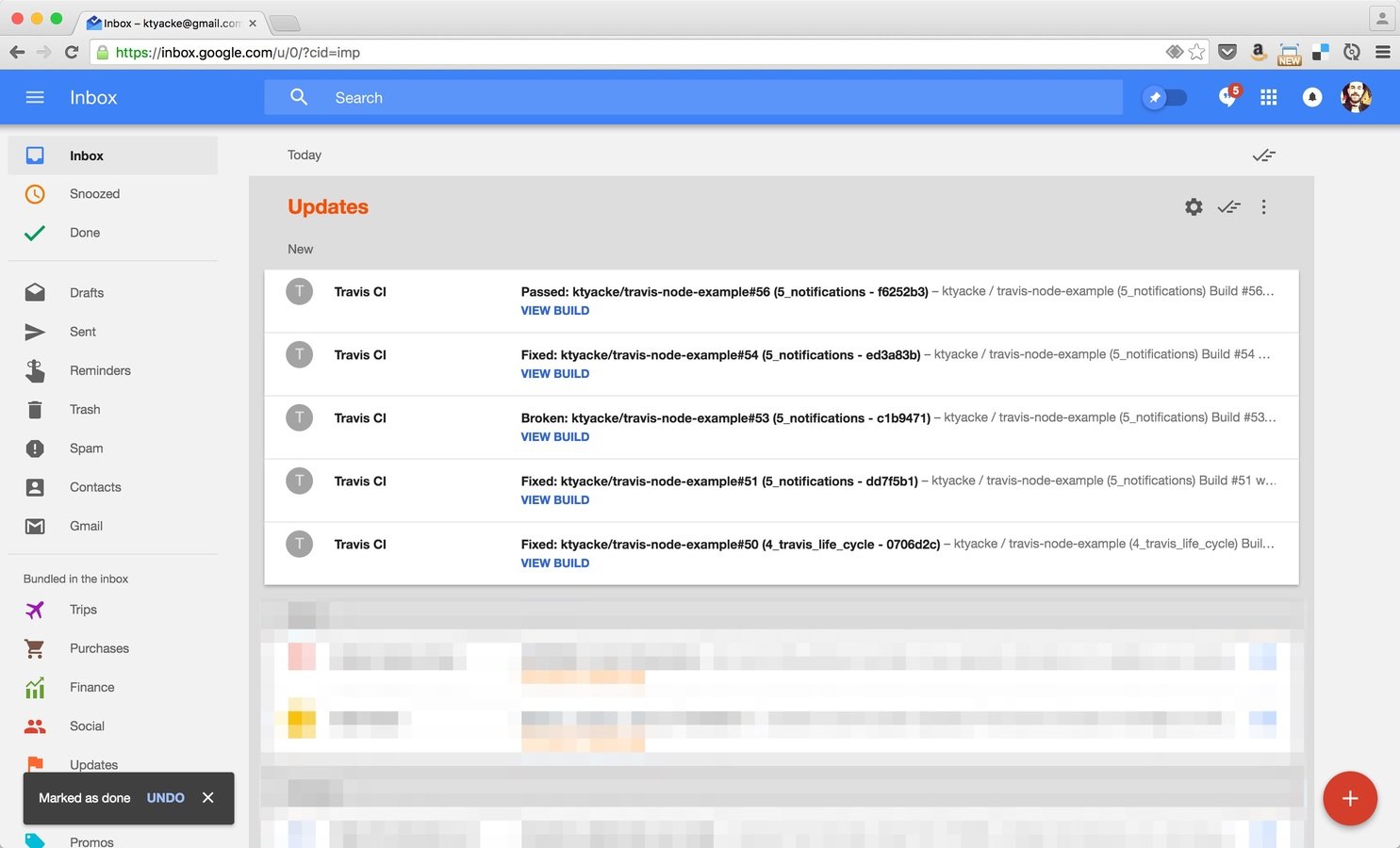Open Fixed build #50 email
1400x848 pixels.
click(x=782, y=554)
